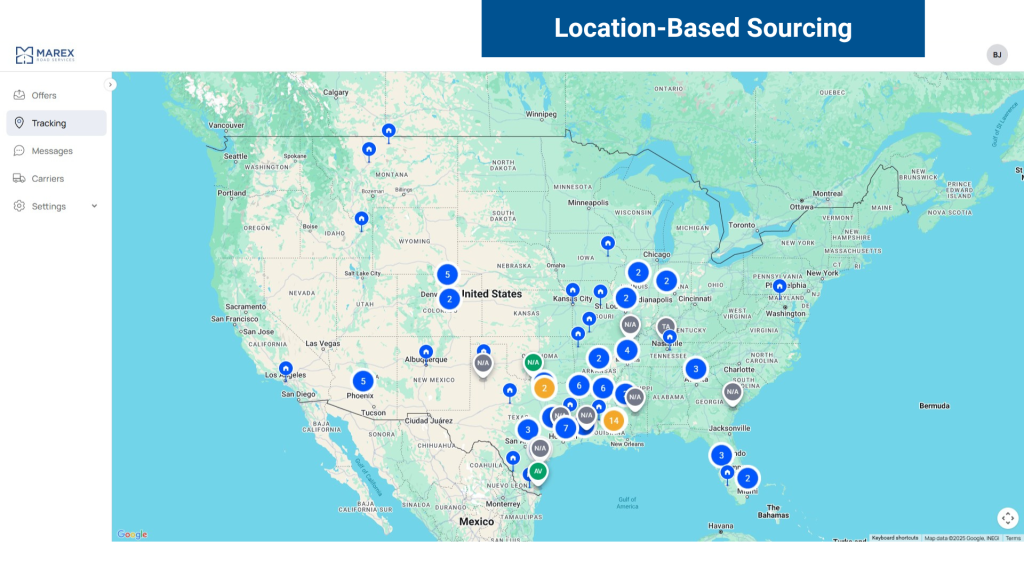Select the blue cluster of 5 near Phoenix
Screen dimensions: 1024x576
(363, 381)
